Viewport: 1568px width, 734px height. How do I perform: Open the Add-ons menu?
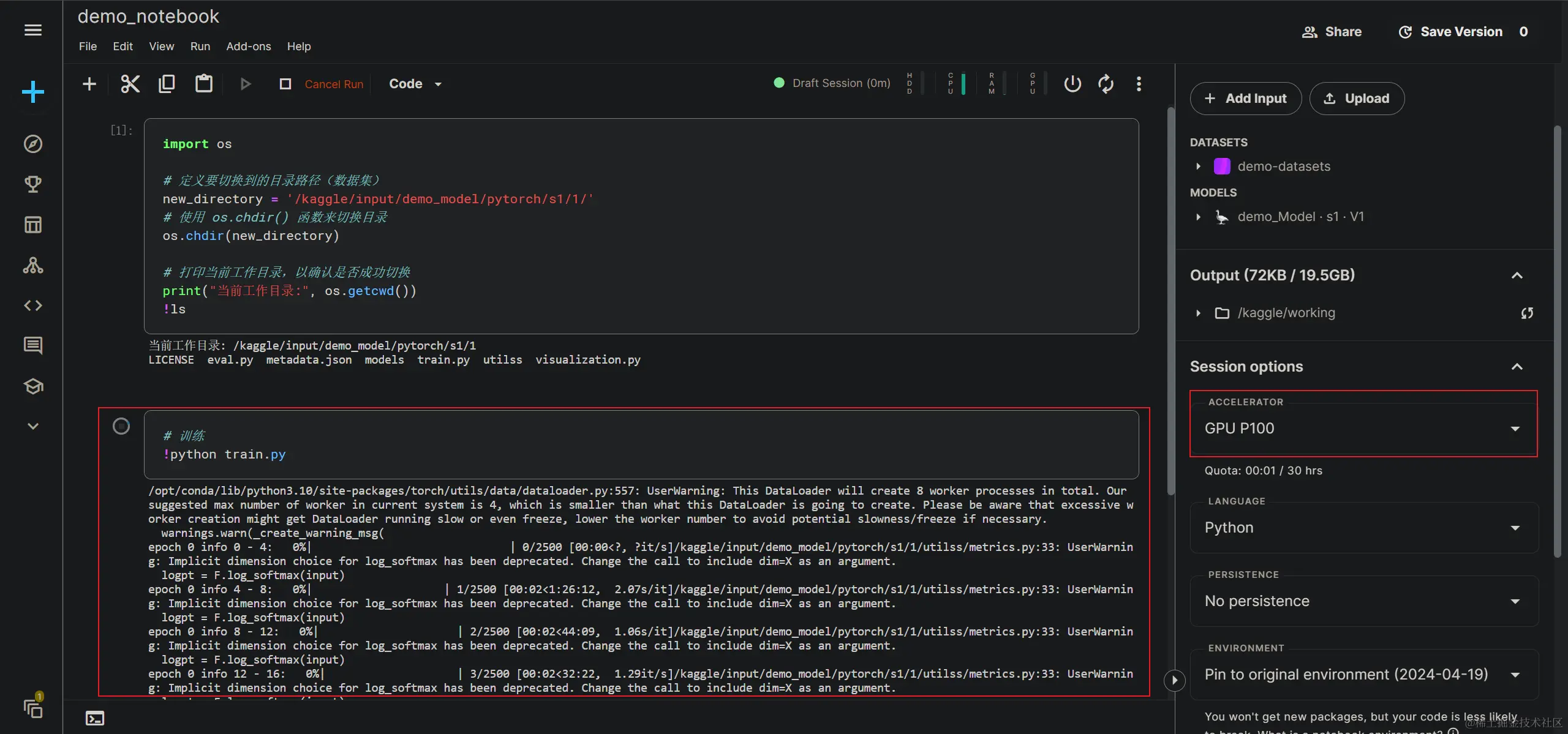click(248, 47)
